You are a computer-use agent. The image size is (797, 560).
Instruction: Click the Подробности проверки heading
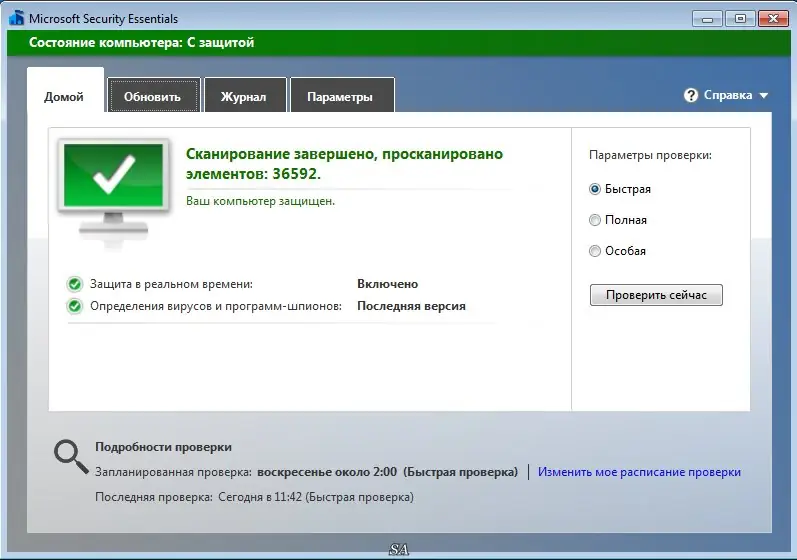(x=163, y=447)
